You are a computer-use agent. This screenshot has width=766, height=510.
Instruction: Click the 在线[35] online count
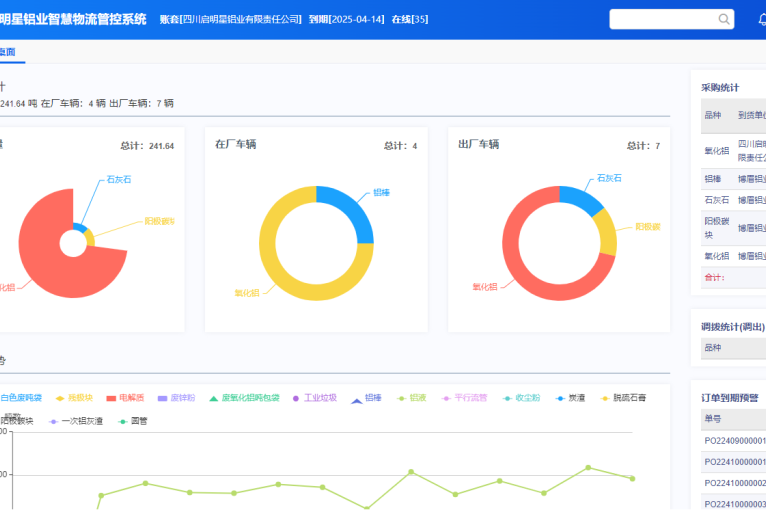click(x=410, y=20)
